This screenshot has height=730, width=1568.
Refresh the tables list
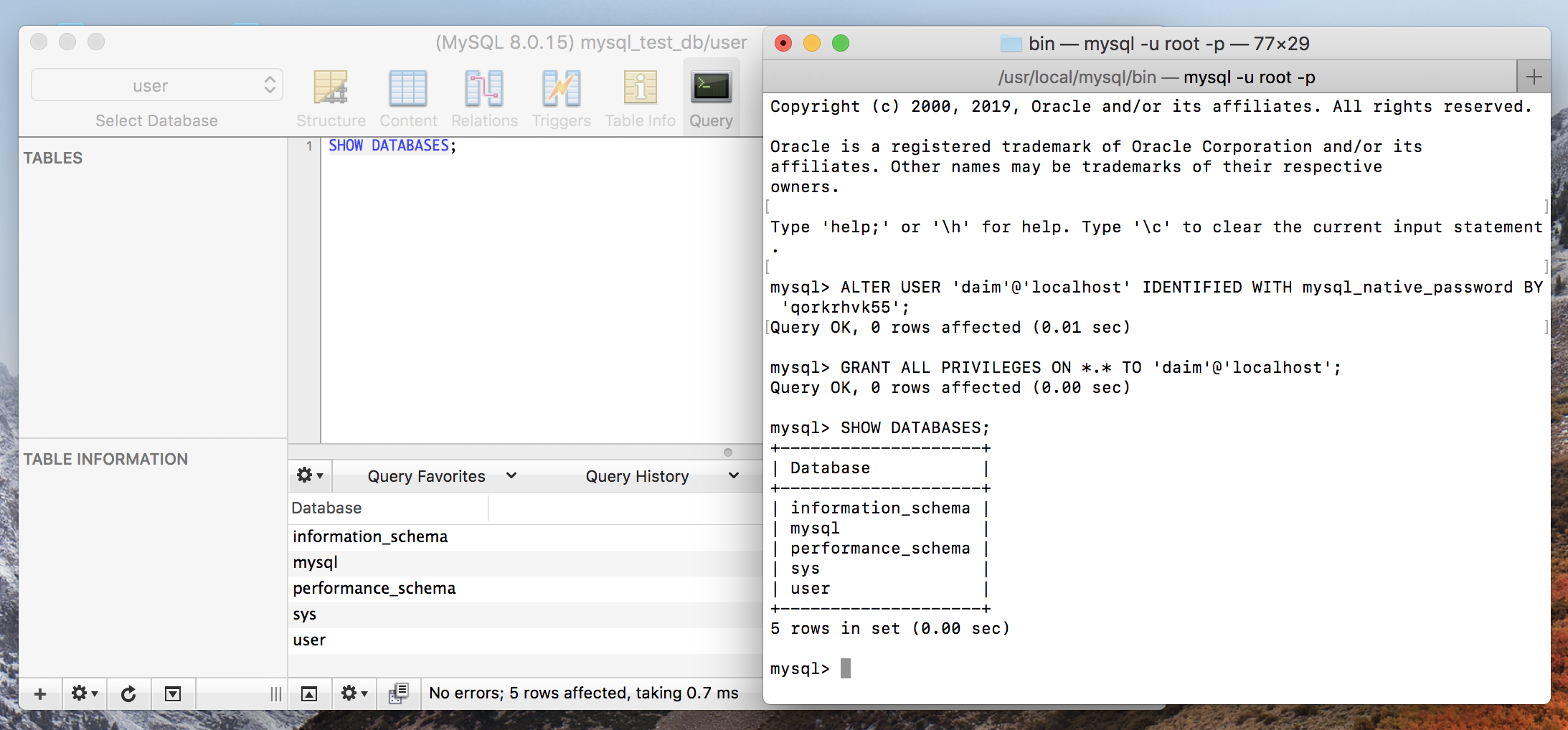coord(128,693)
